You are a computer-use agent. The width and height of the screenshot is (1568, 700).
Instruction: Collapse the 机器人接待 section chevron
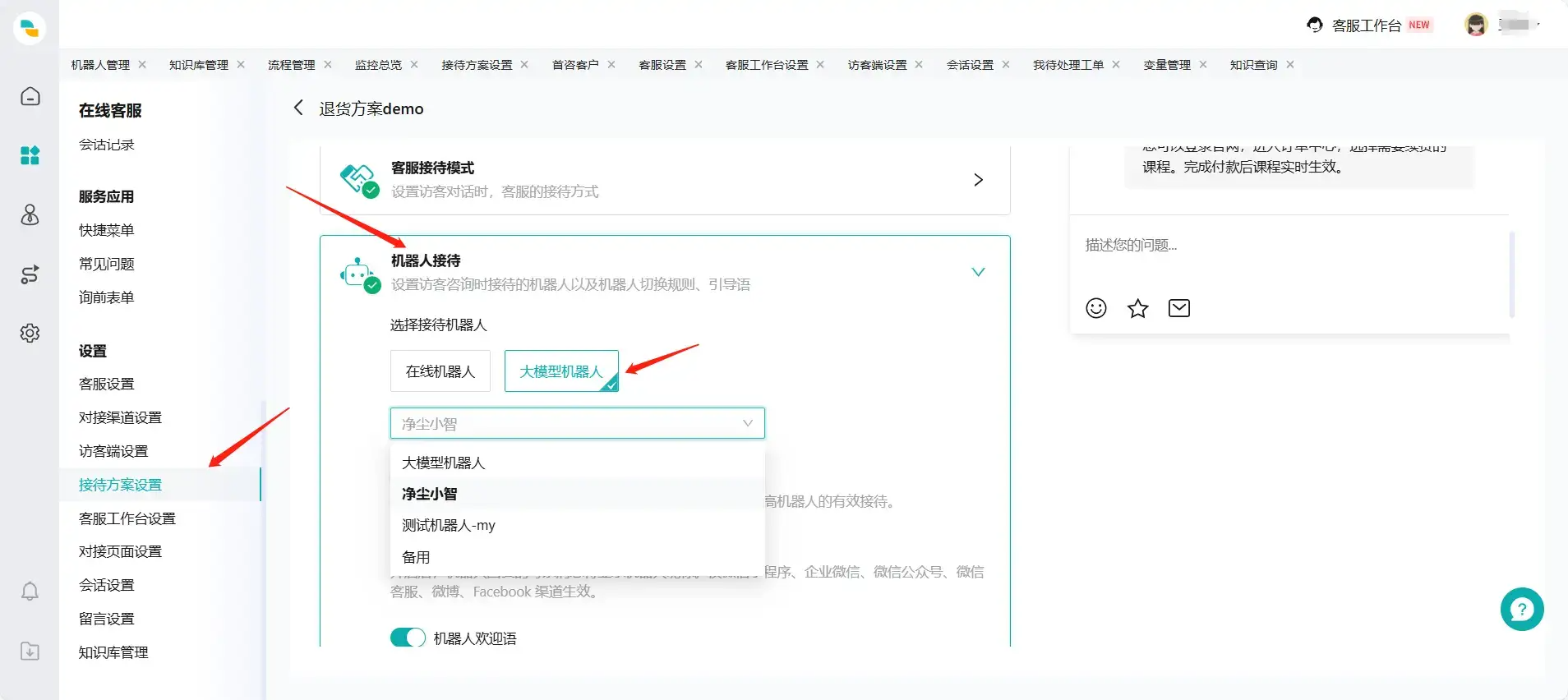click(x=978, y=272)
